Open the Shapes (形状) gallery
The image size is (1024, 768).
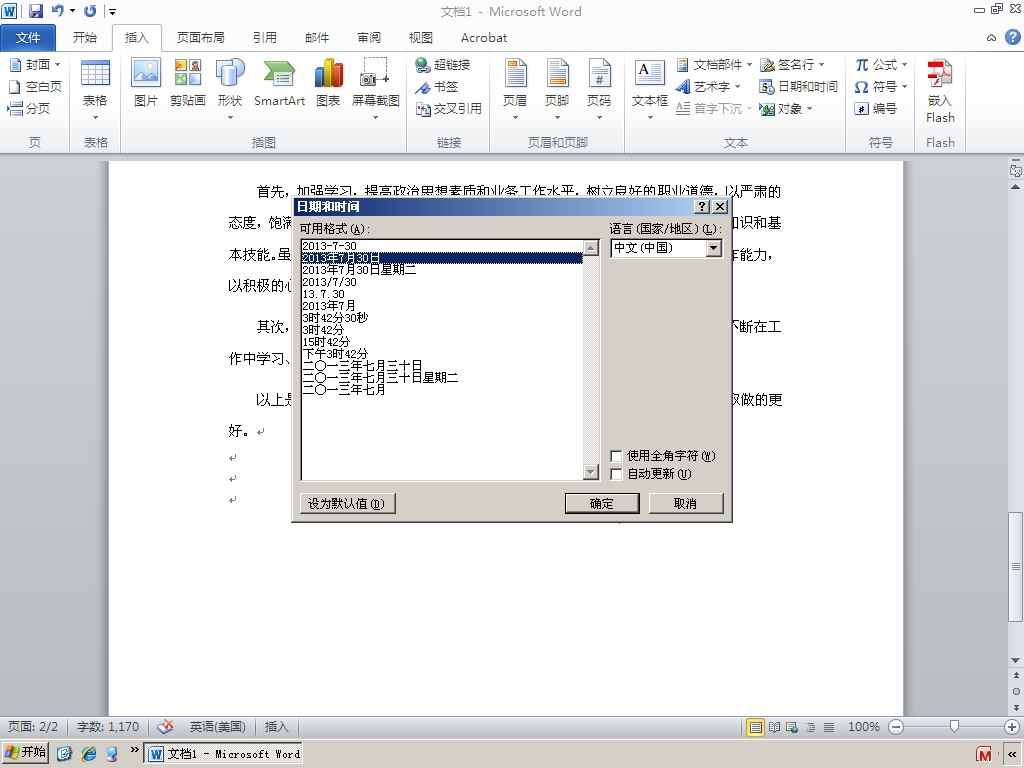coord(230,90)
